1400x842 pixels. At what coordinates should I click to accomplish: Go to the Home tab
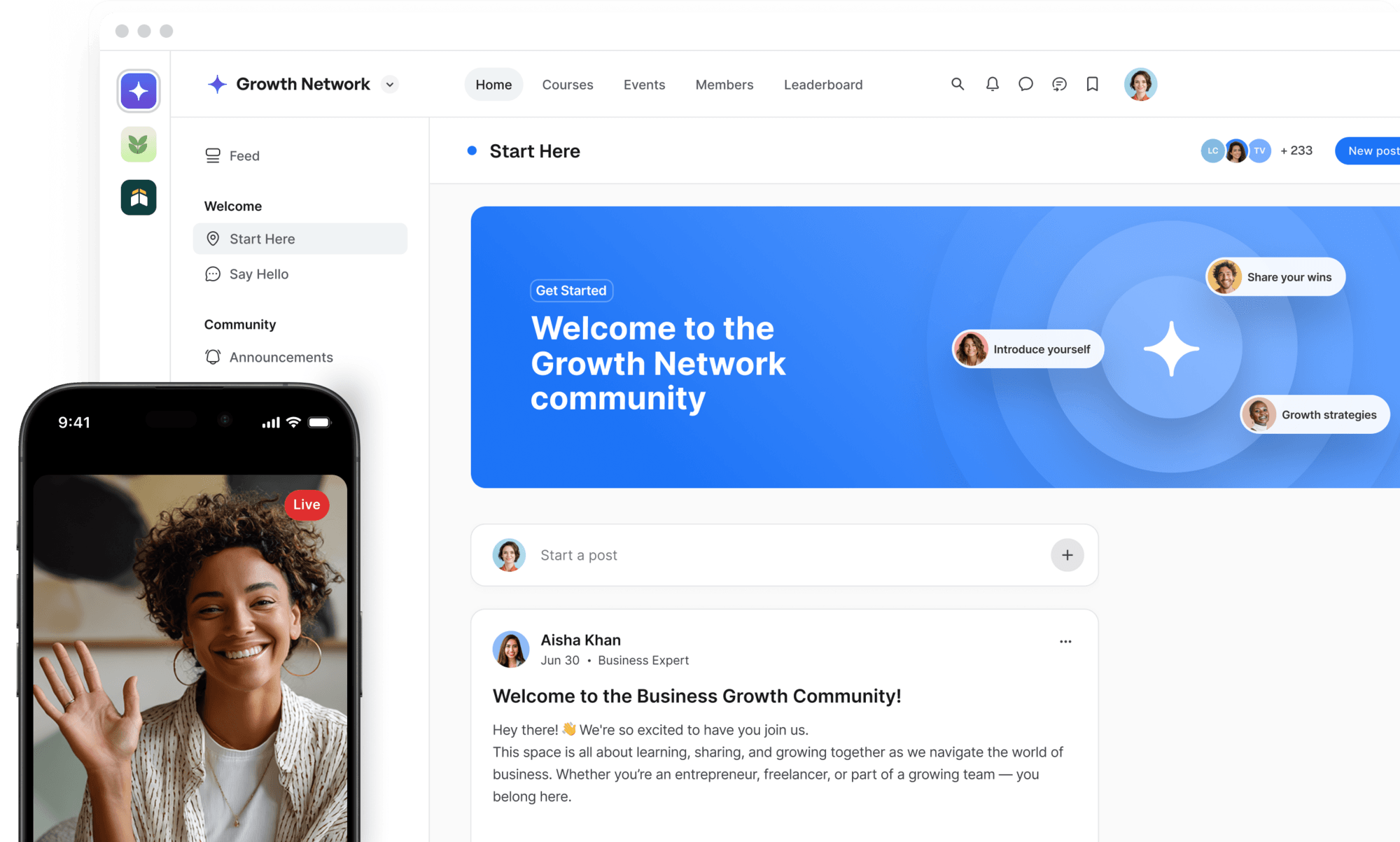493,85
